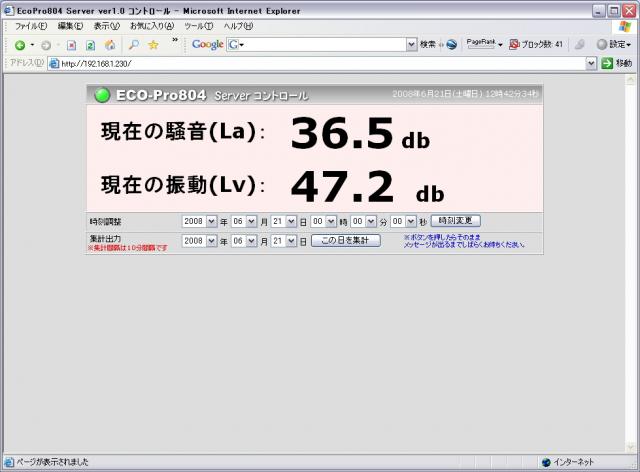Click the globe icon beside 検索
This screenshot has height=472, width=640.
451,45
